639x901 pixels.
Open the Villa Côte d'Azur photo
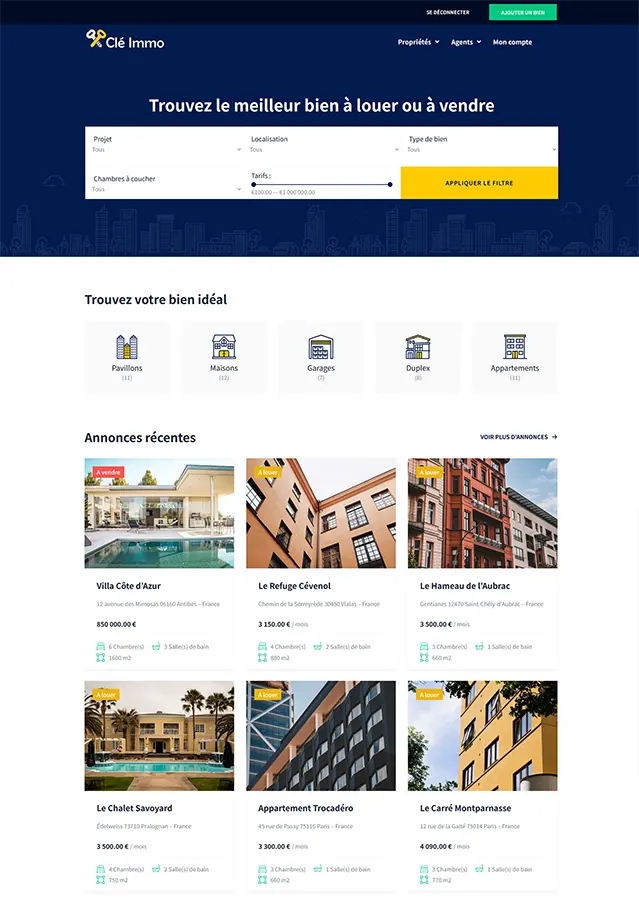159,513
